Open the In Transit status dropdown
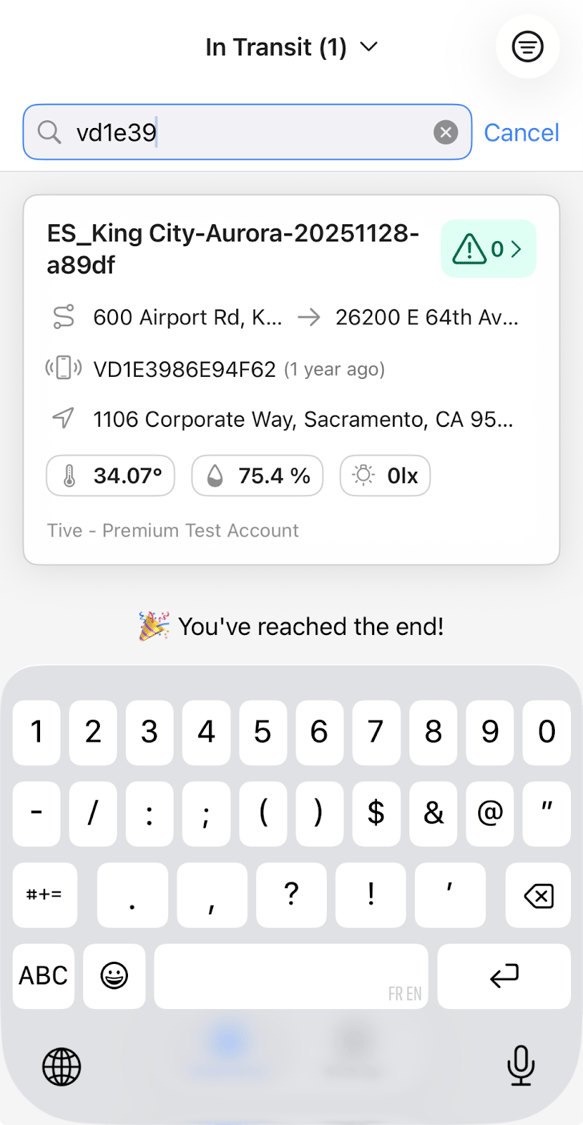Viewport: 583px width, 1125px height. click(x=292, y=46)
